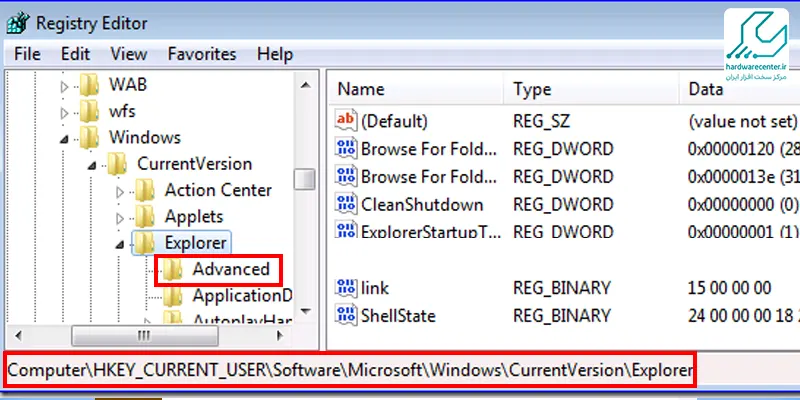Click the Advanced folder icon
This screenshot has width=800, height=400.
172,270
